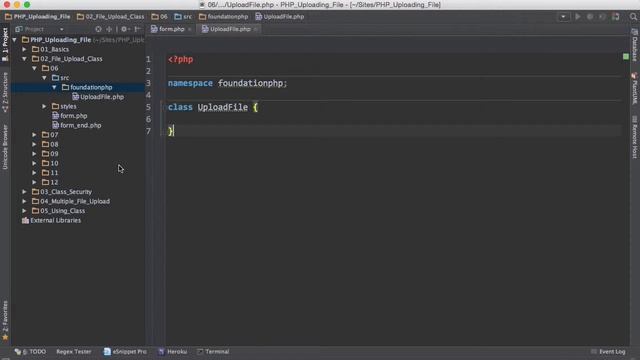This screenshot has width=640, height=360.
Task: Switch to the UploadFile.php editor tab
Action: (230, 29)
